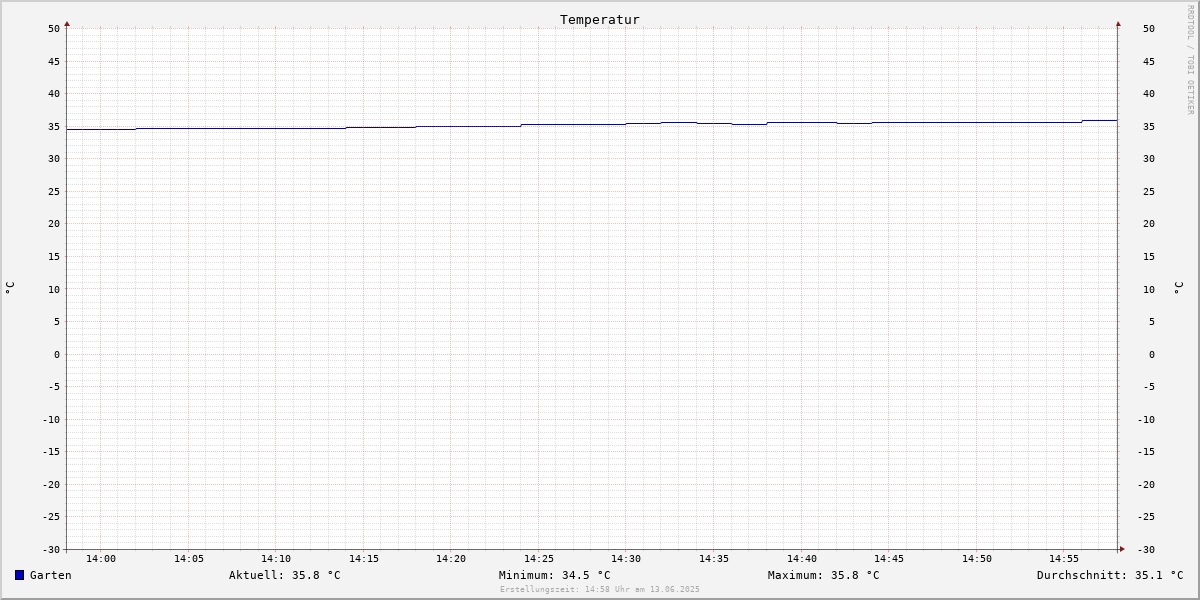Click the 14:25 time axis label
Screen dimensions: 1200x600
[539, 559]
